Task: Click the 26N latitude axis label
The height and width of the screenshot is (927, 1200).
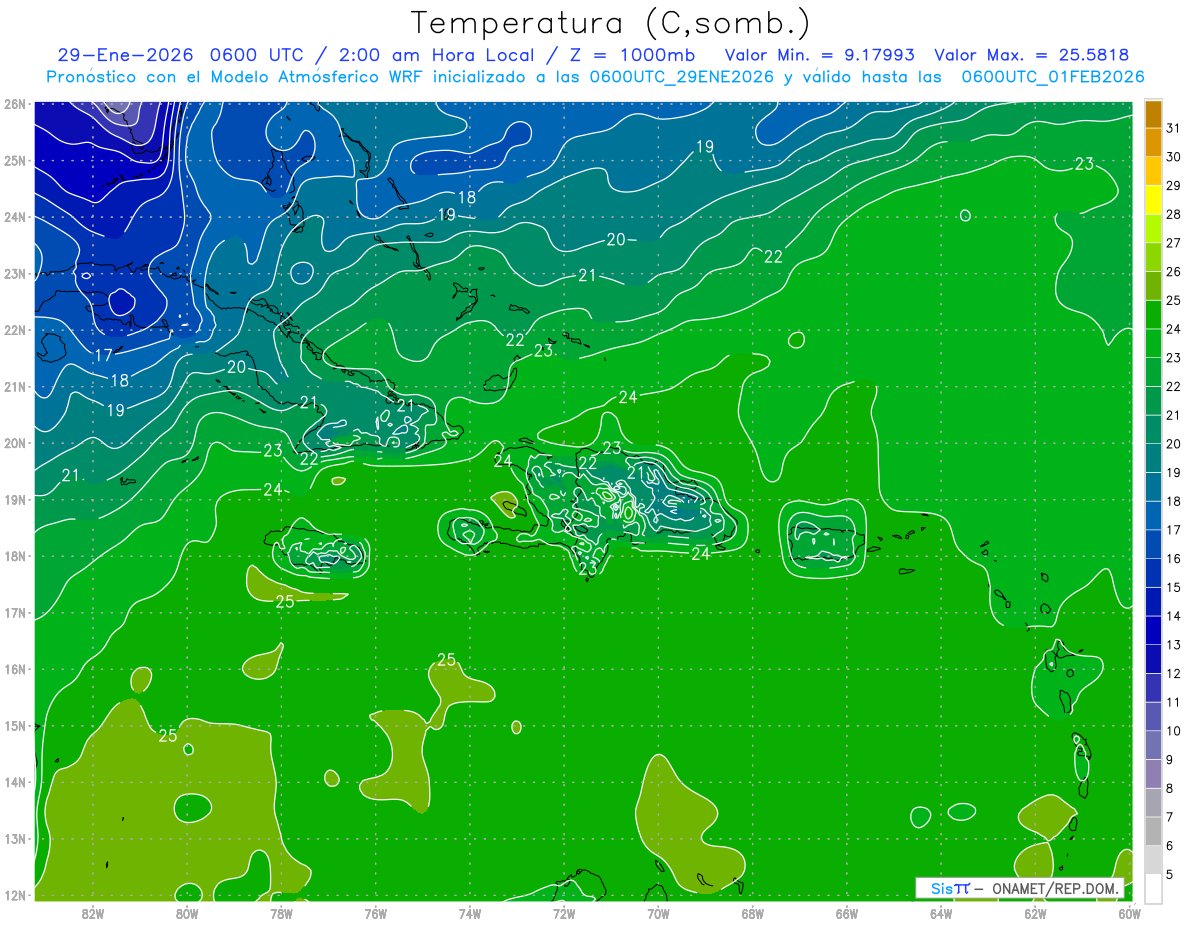Action: point(15,104)
